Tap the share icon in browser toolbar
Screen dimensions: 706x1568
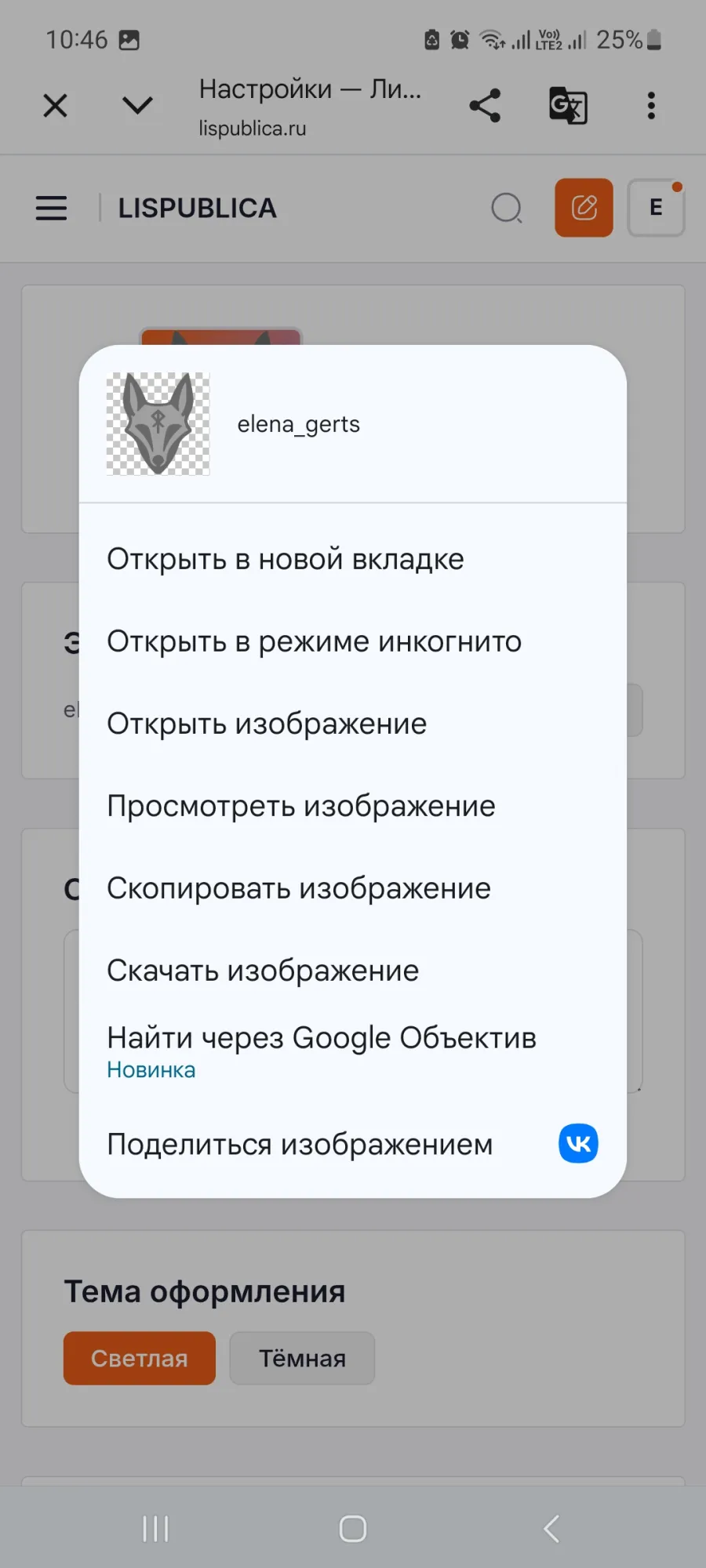click(485, 105)
